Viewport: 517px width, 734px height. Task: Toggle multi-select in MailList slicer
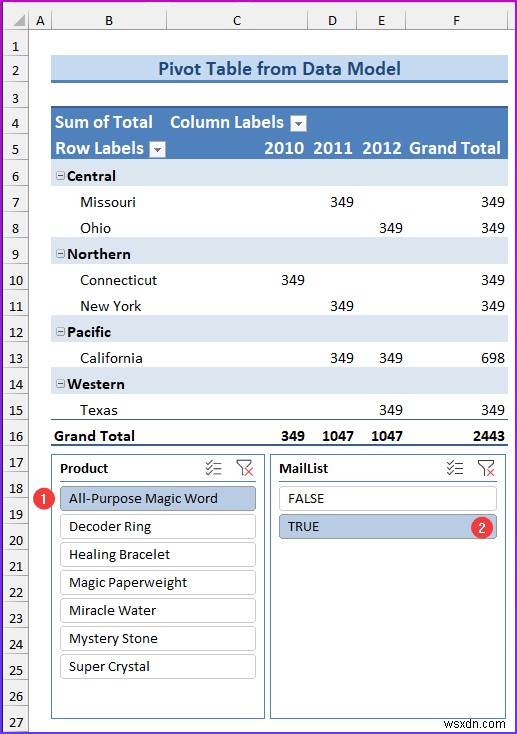tap(455, 468)
